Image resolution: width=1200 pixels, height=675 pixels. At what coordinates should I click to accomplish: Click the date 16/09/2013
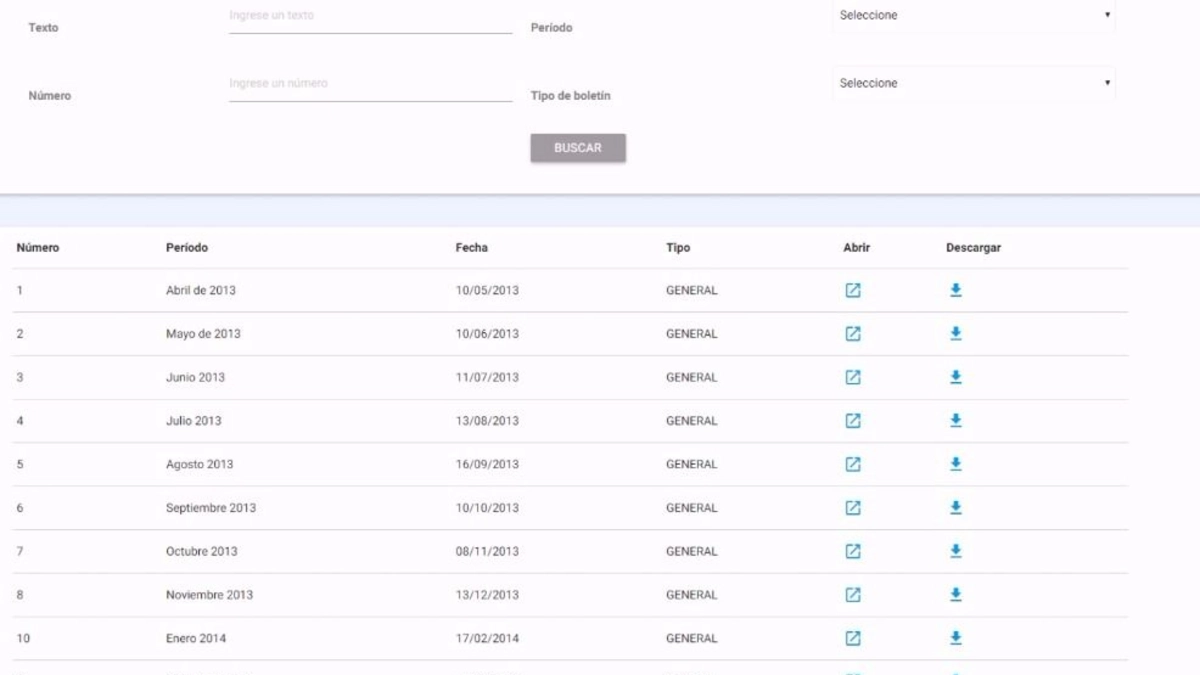coord(487,465)
